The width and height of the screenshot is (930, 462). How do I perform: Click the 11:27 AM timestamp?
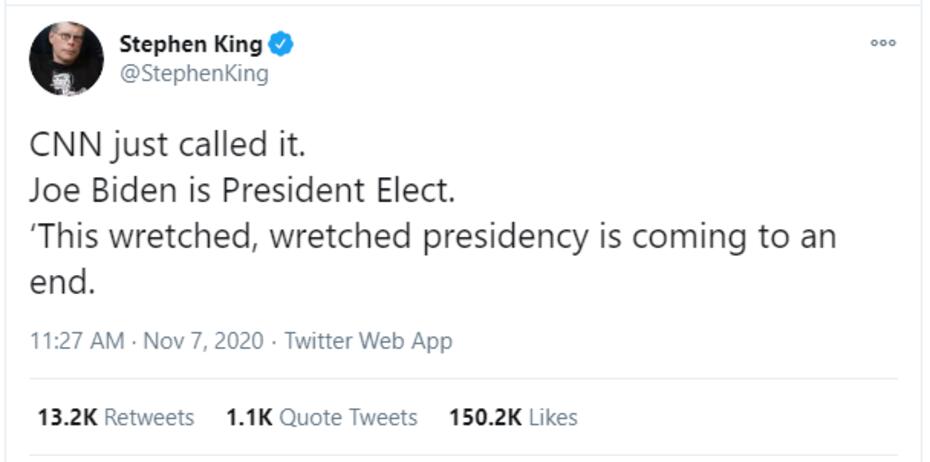pyautogui.click(x=77, y=341)
